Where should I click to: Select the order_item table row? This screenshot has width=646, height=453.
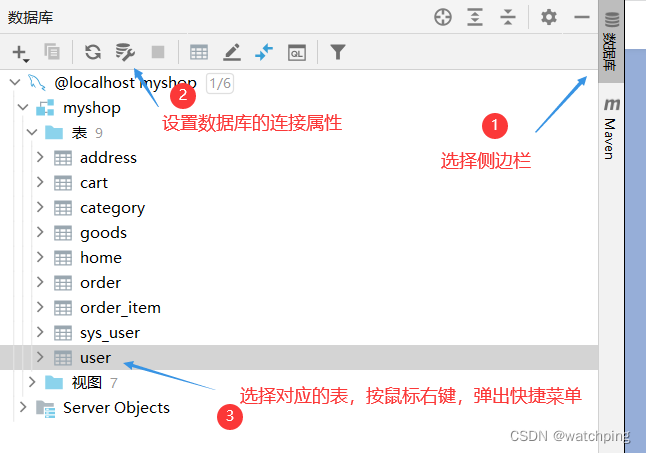299,308
